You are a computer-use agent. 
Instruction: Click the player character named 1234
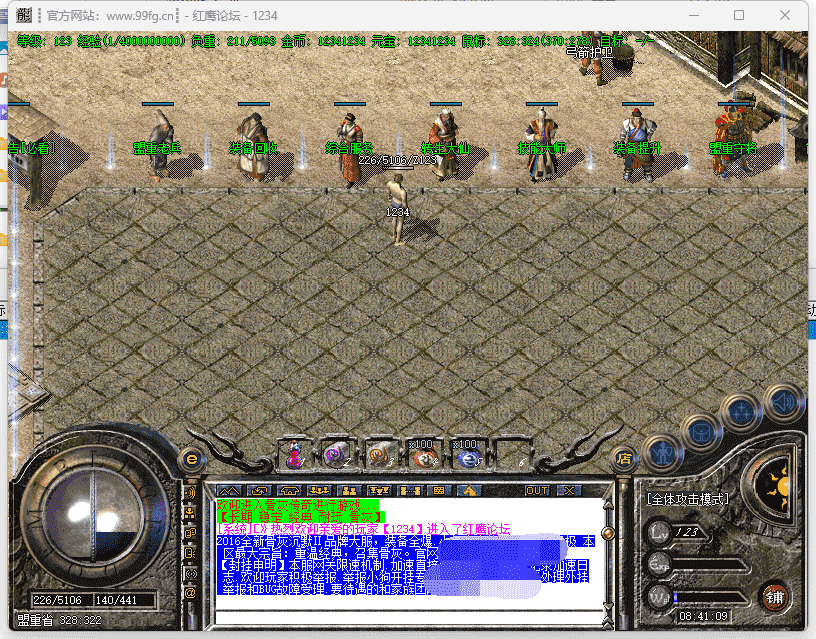pos(398,209)
